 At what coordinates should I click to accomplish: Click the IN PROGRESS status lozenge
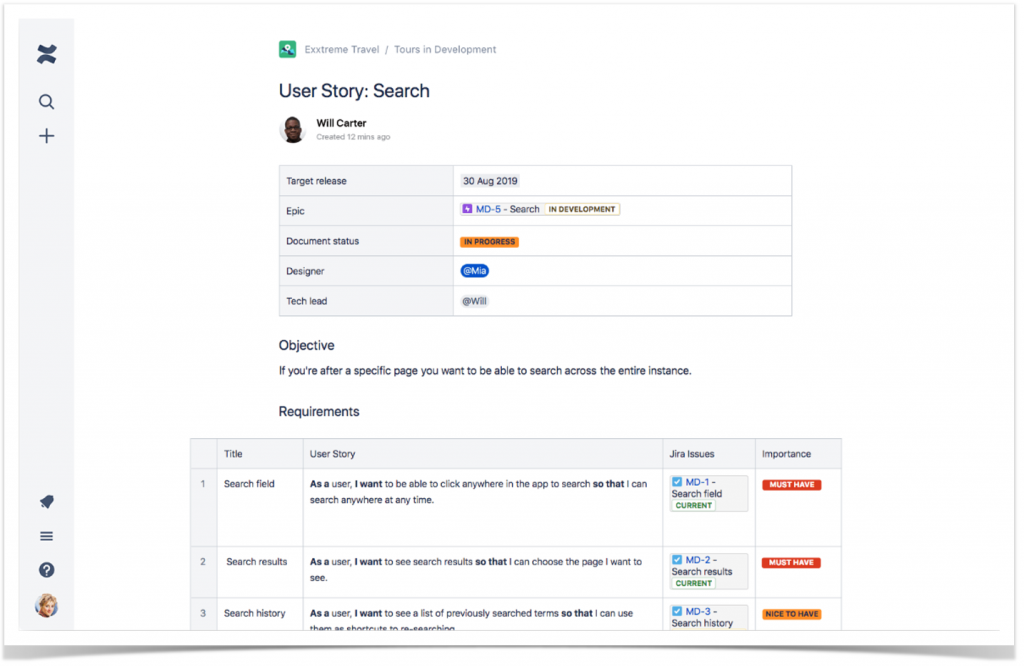tap(489, 241)
